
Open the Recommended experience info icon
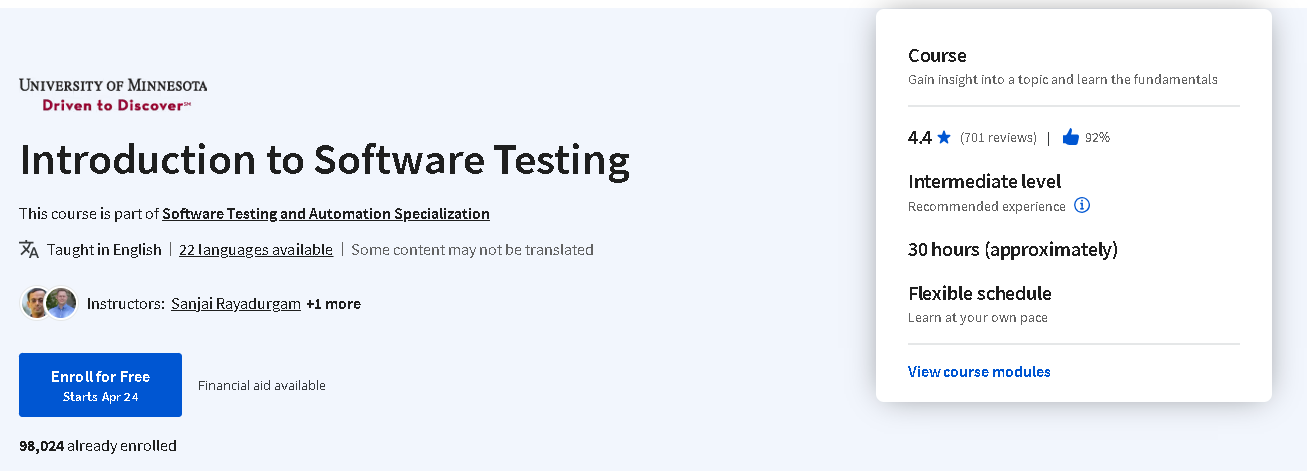(x=1082, y=205)
